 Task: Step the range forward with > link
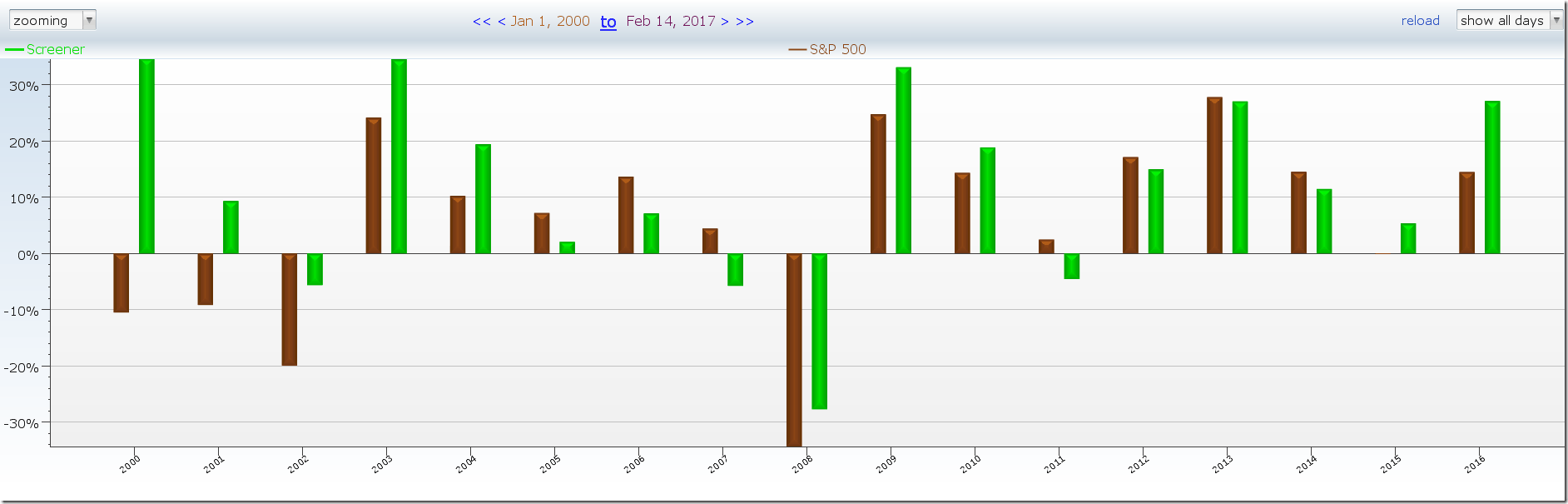(x=725, y=21)
